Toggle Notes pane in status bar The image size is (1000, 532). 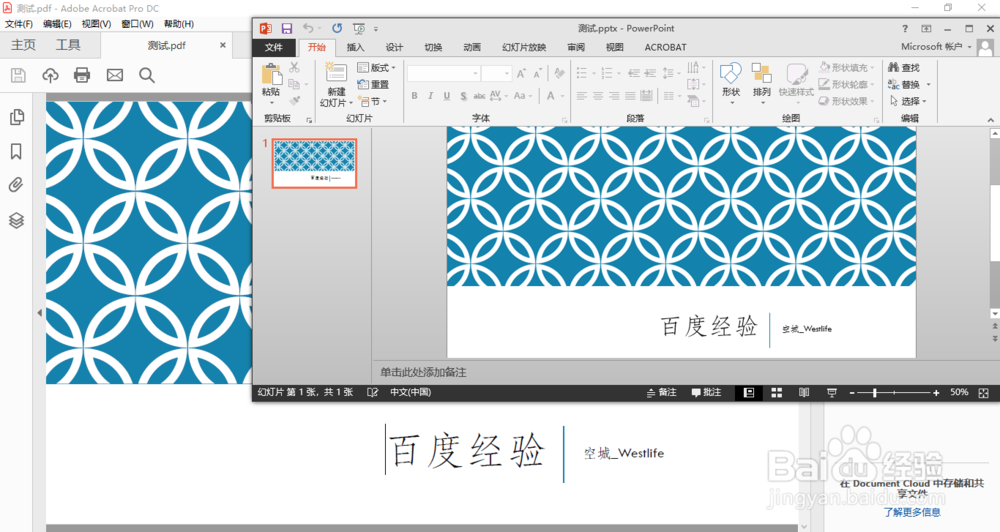click(661, 392)
